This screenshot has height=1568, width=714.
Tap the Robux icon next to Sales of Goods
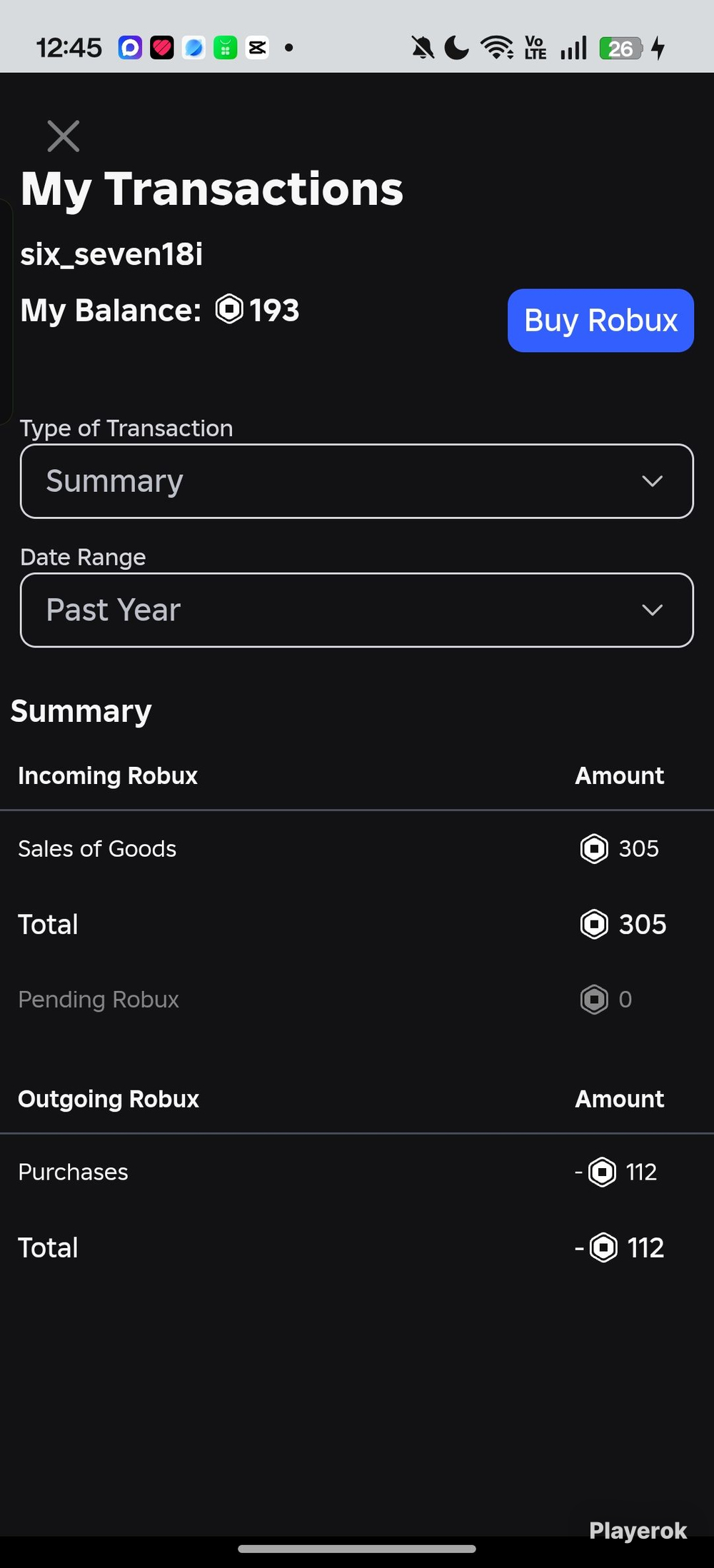tap(594, 849)
